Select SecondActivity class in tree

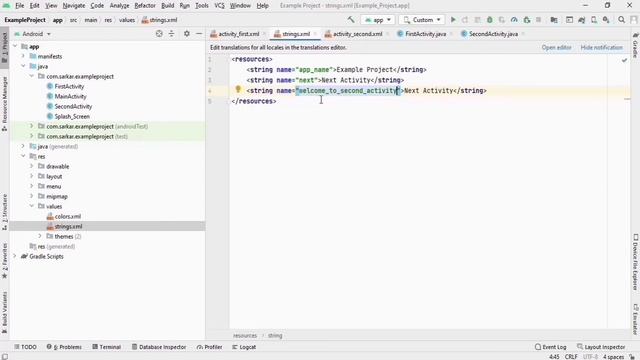[73, 106]
